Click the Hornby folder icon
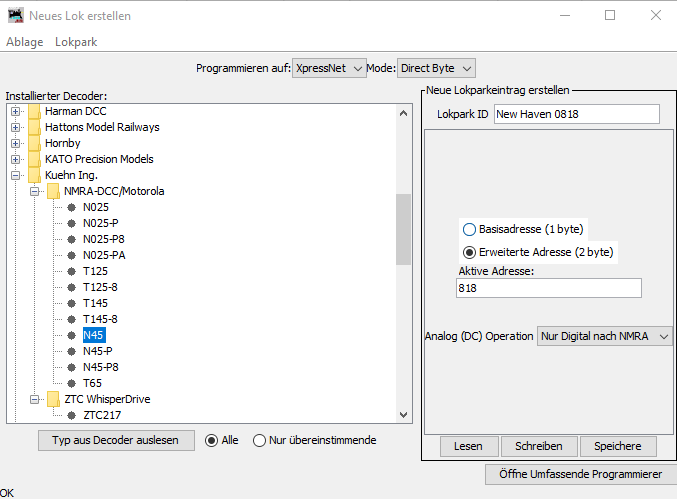This screenshot has width=677, height=499. tap(35, 143)
